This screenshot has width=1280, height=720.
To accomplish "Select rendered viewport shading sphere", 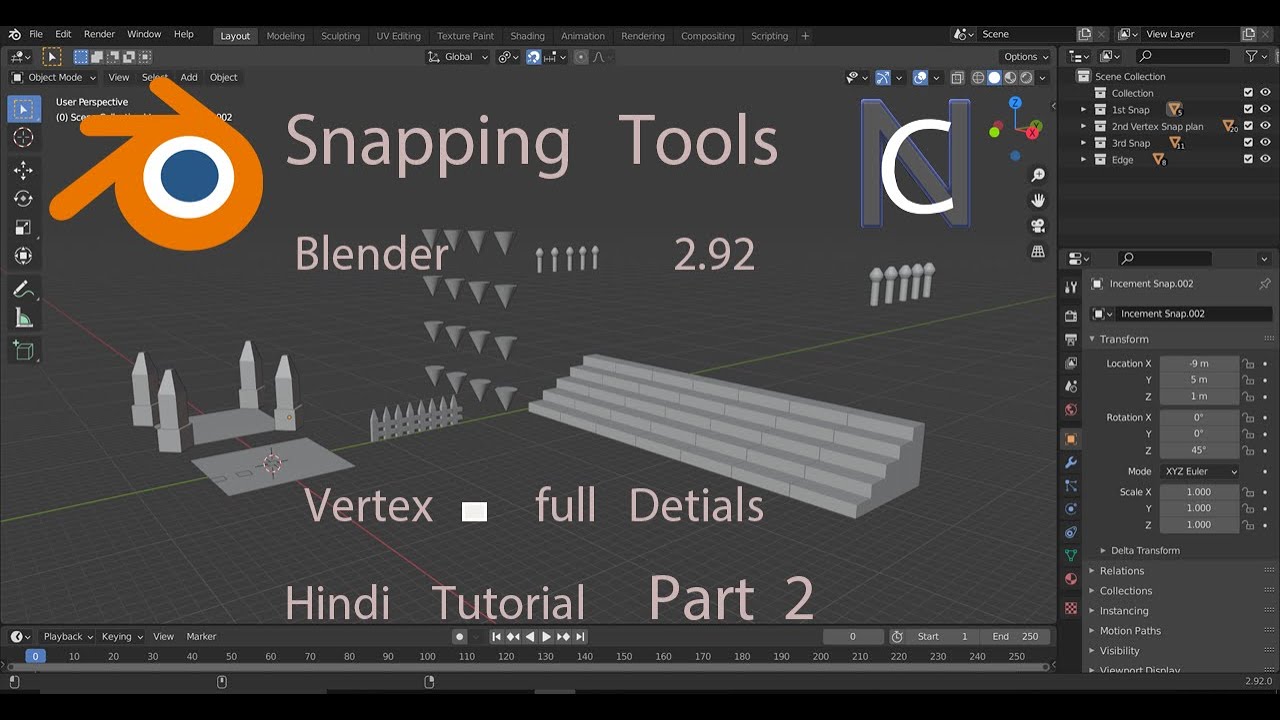I will (x=1027, y=77).
